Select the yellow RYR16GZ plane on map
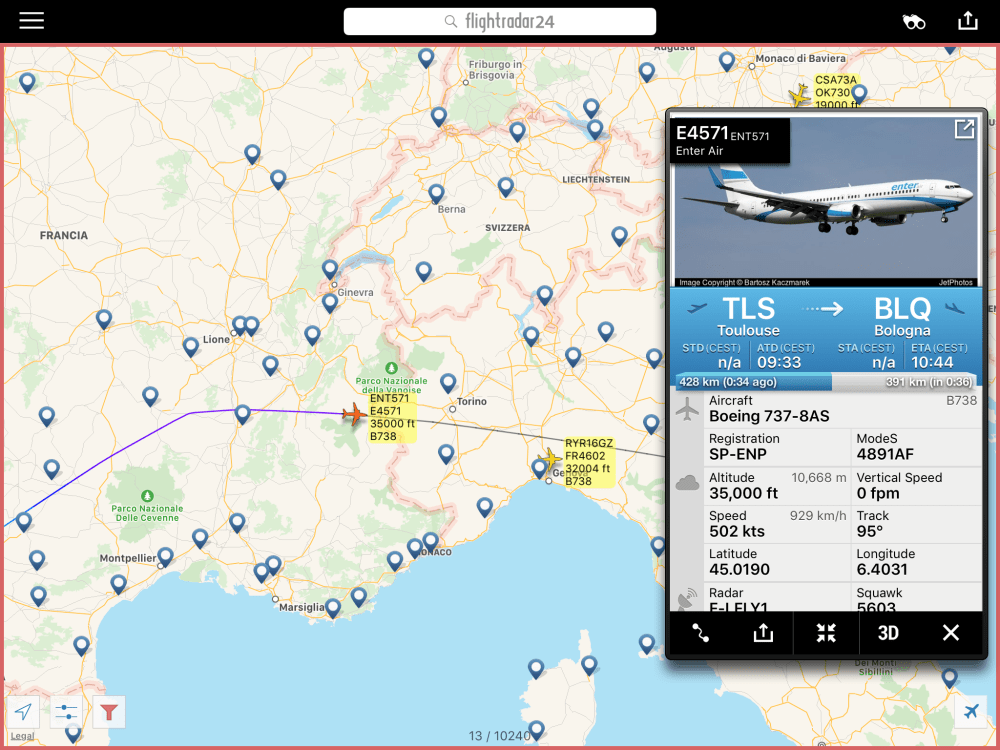Screen dimensions: 1000x750 coord(549,459)
